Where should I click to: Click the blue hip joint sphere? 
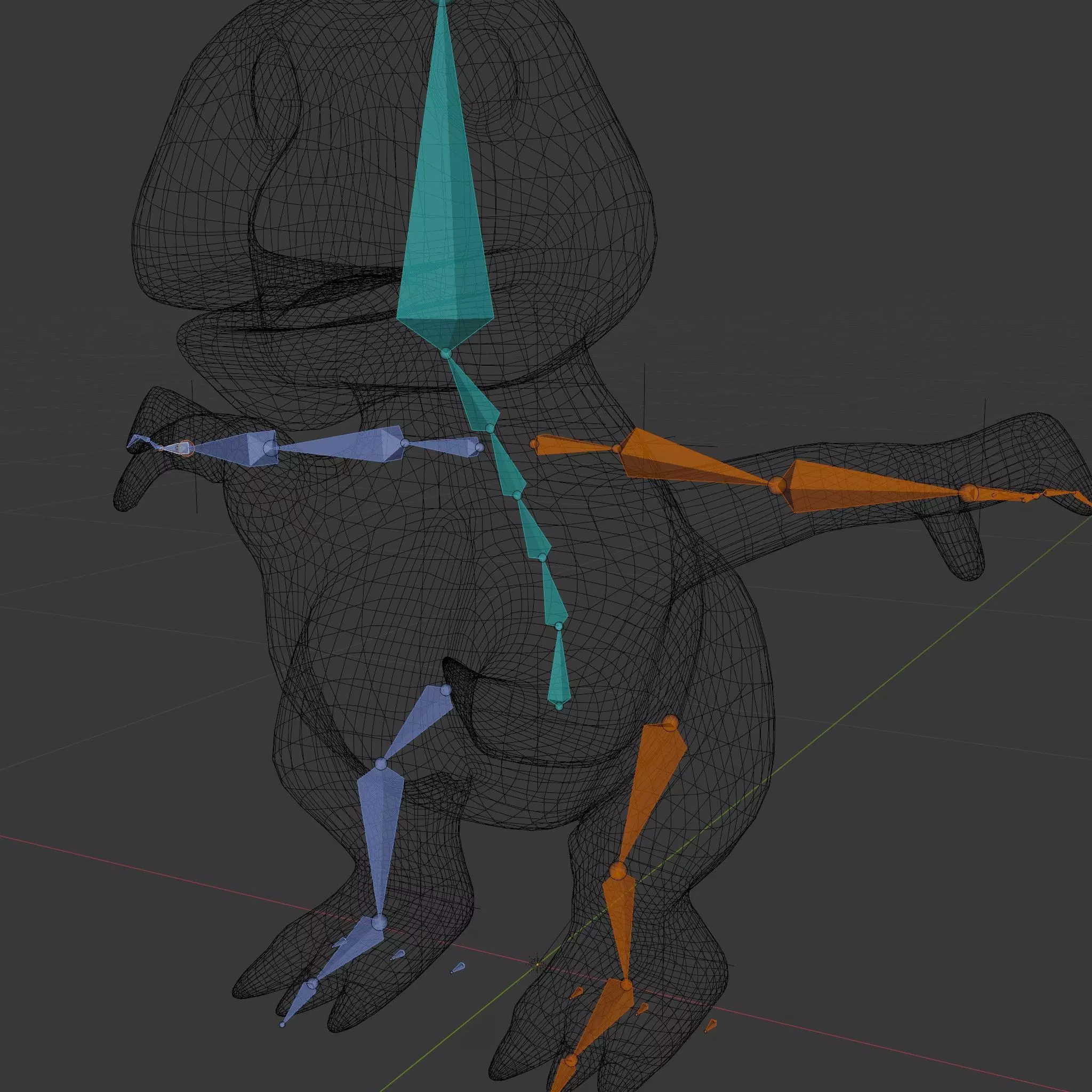(x=445, y=690)
